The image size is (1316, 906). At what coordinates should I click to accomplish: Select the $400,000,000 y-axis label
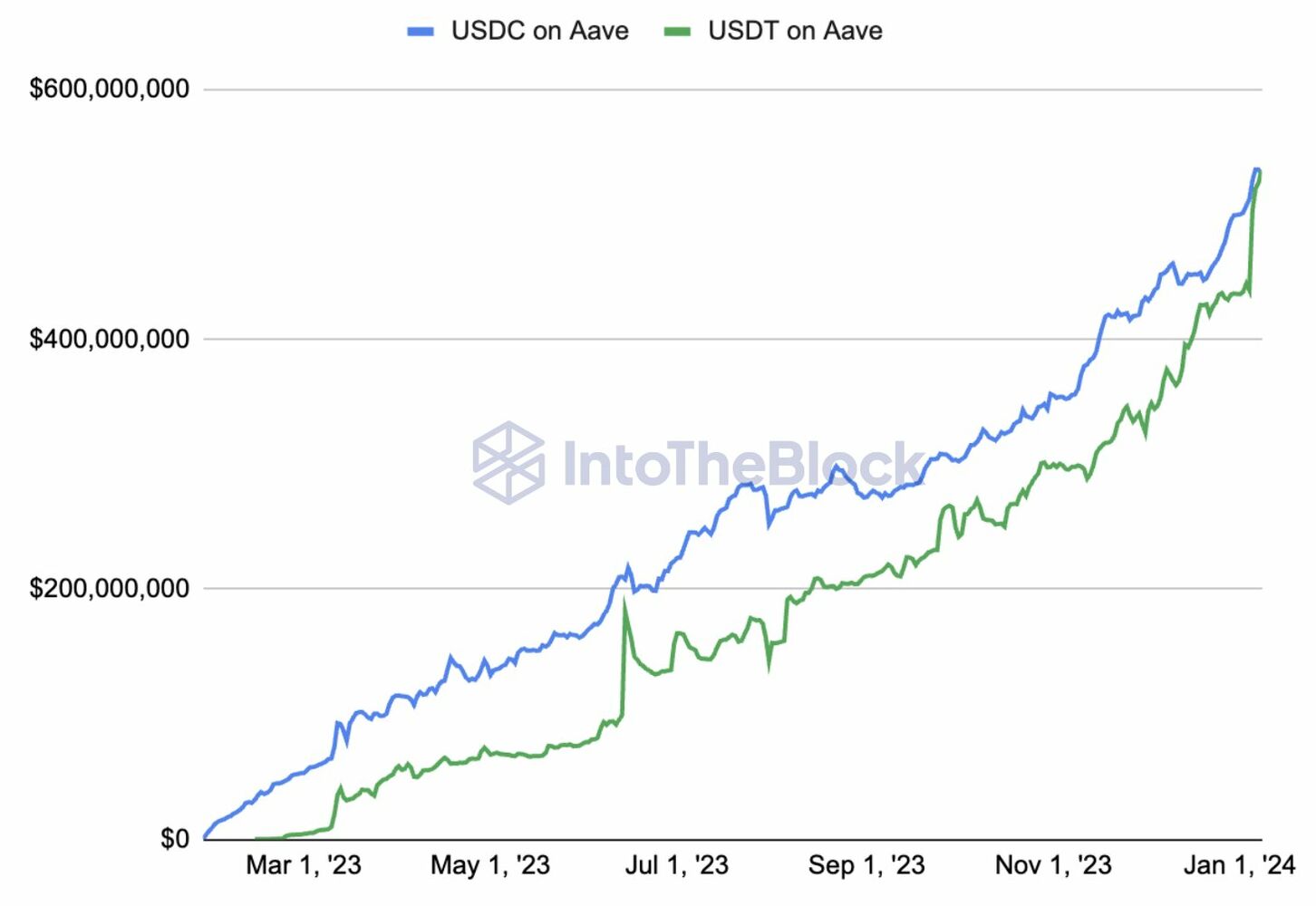[110, 339]
